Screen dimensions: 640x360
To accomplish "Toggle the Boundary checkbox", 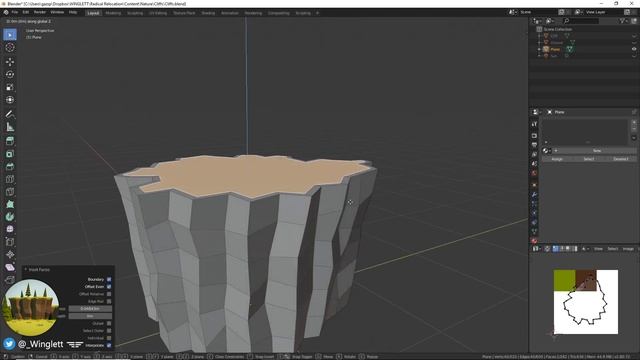I will (x=109, y=280).
